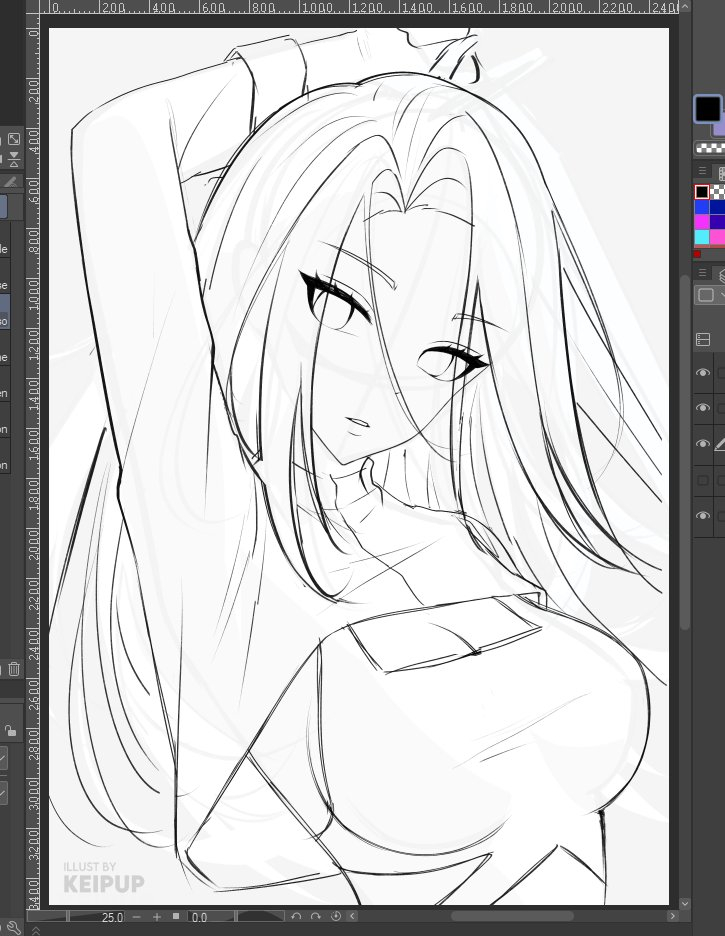This screenshot has width=725, height=936.
Task: Click the lock icon in left panel
Action: pyautogui.click(x=9, y=731)
